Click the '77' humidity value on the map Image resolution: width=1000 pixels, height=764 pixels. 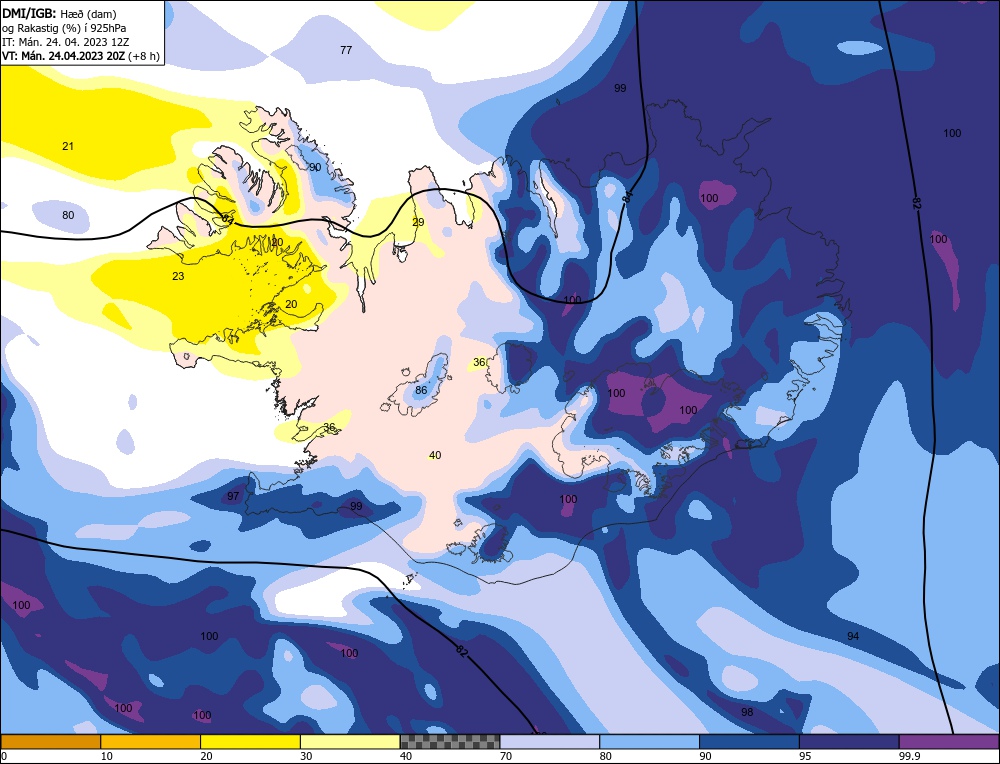click(x=346, y=50)
